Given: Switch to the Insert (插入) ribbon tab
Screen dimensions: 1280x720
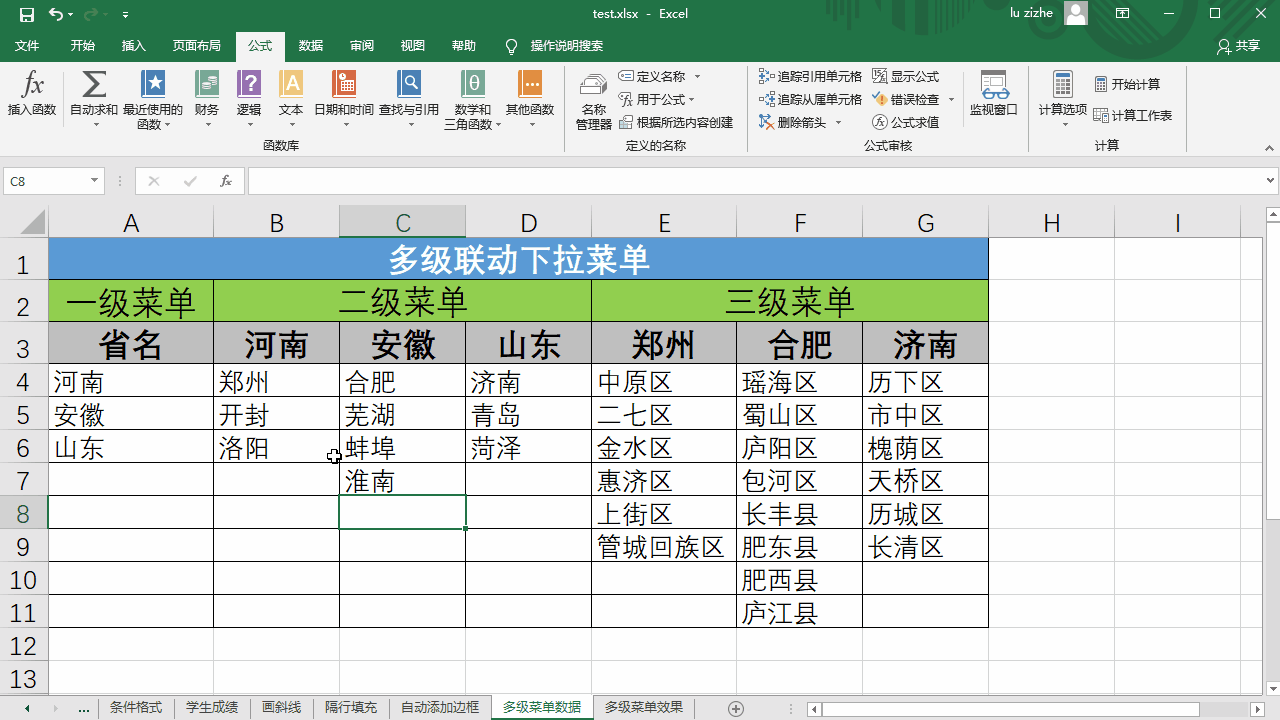Looking at the screenshot, I should pos(133,46).
